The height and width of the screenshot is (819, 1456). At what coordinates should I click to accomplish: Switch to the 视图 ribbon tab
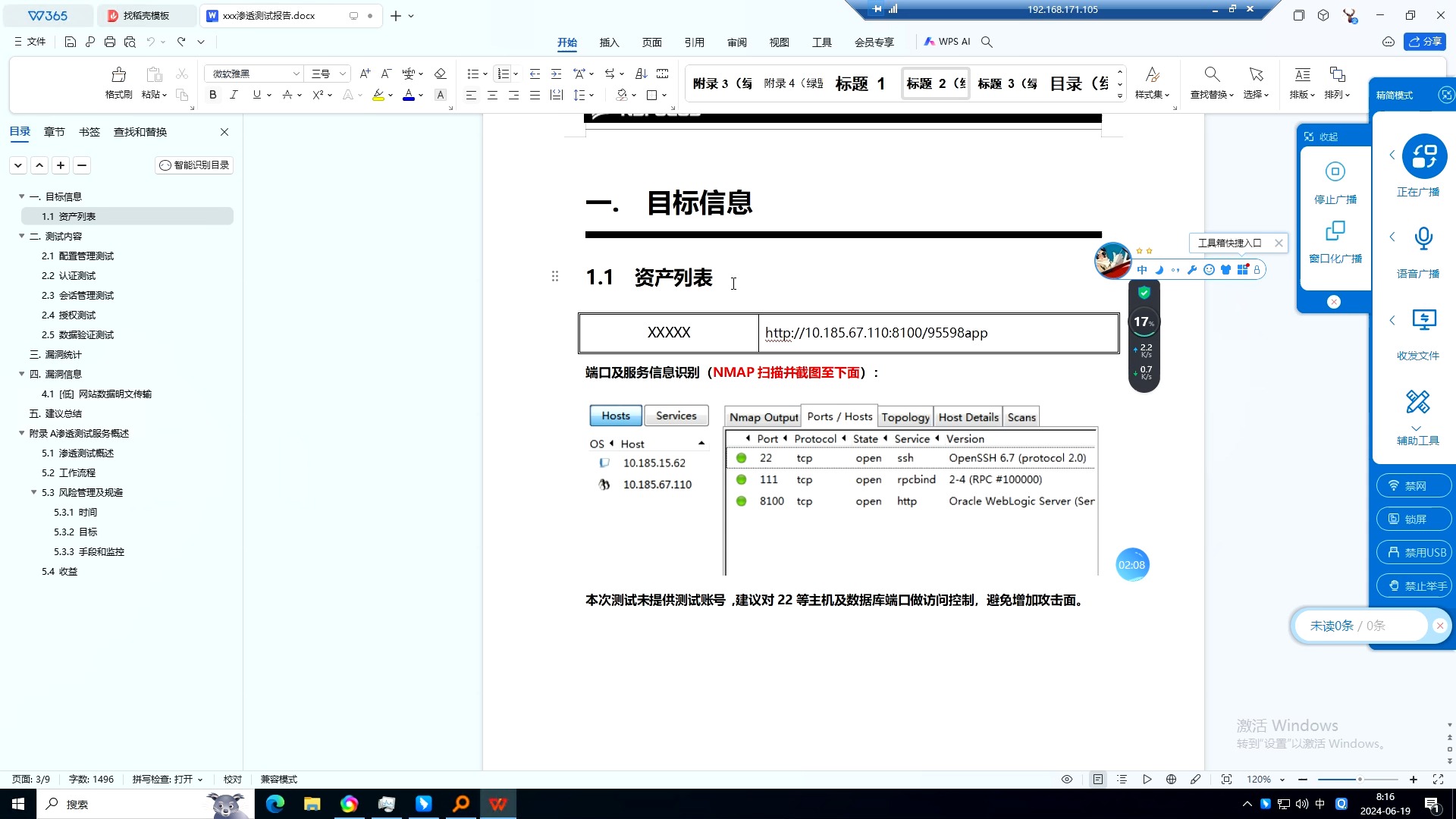(x=779, y=42)
